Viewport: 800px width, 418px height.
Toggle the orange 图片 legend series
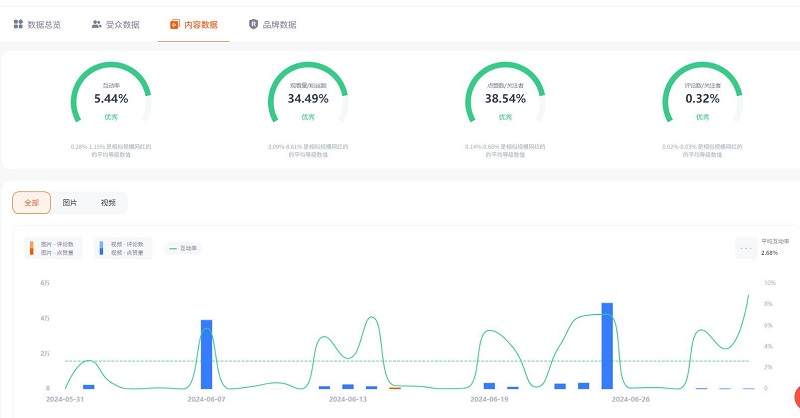pos(51,248)
